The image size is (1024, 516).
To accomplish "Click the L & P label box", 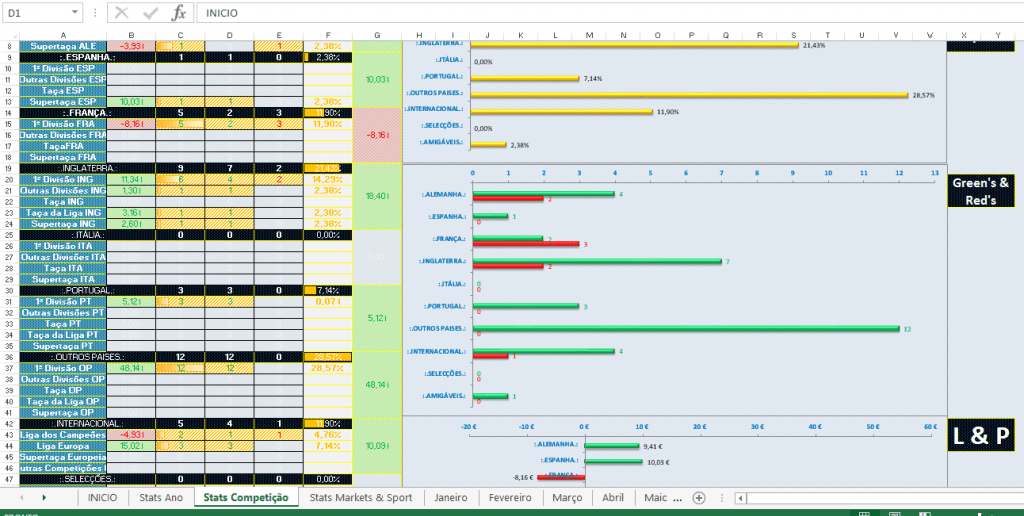I will (980, 435).
